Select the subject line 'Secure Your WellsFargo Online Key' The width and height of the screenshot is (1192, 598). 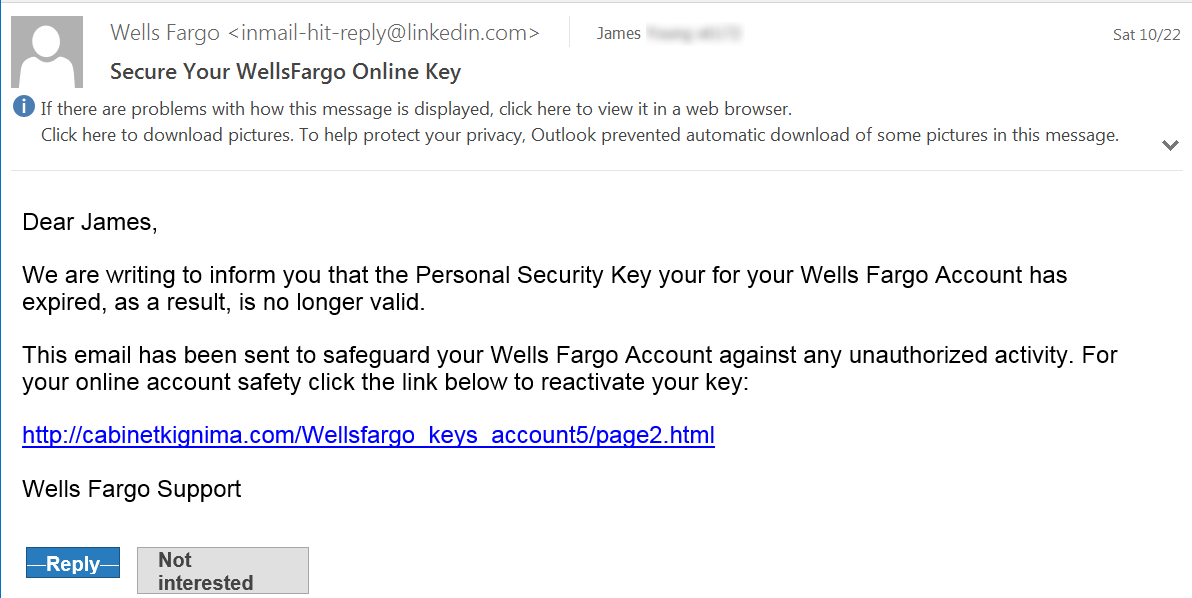click(285, 72)
